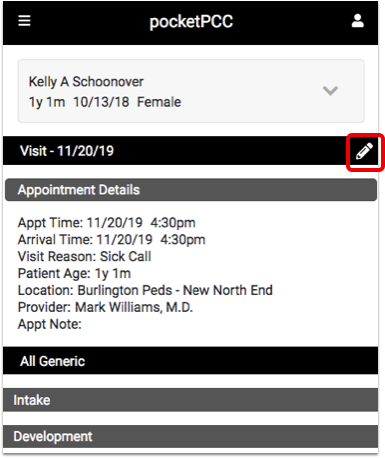Click the pocketPCC title
Image resolution: width=385 pixels, height=458 pixels.
pos(191,22)
